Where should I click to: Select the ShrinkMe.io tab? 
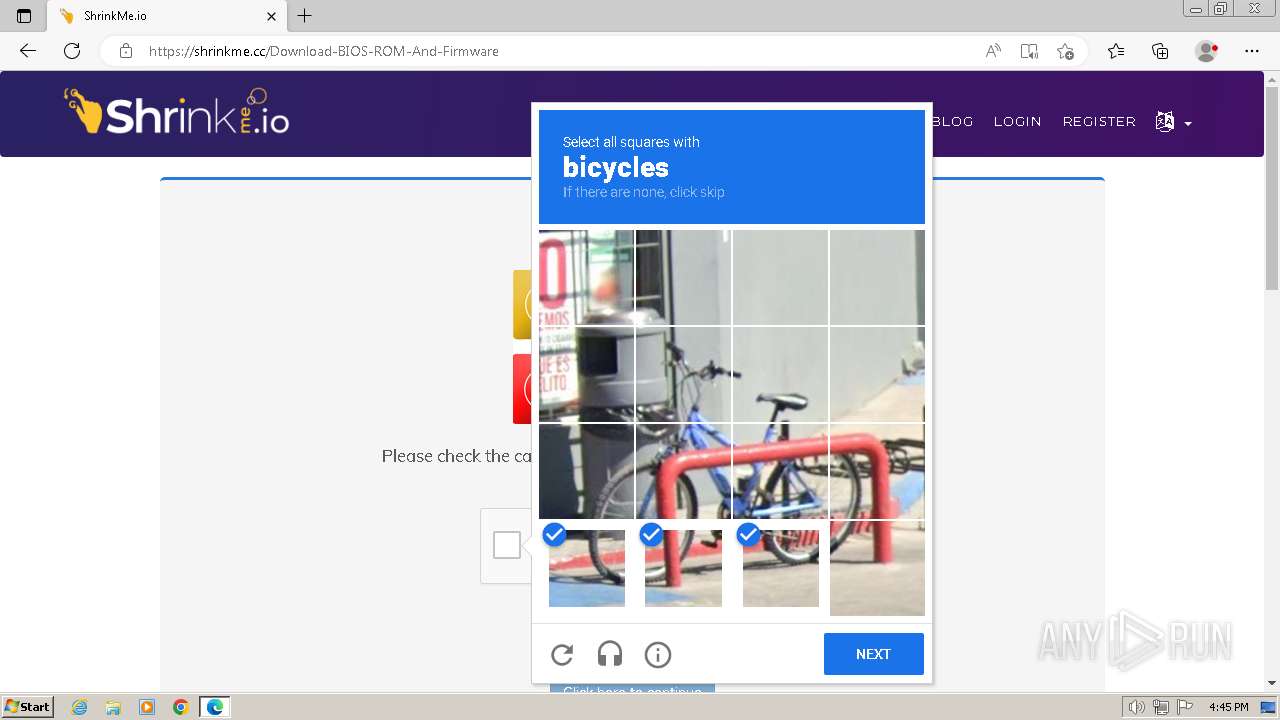click(x=166, y=16)
